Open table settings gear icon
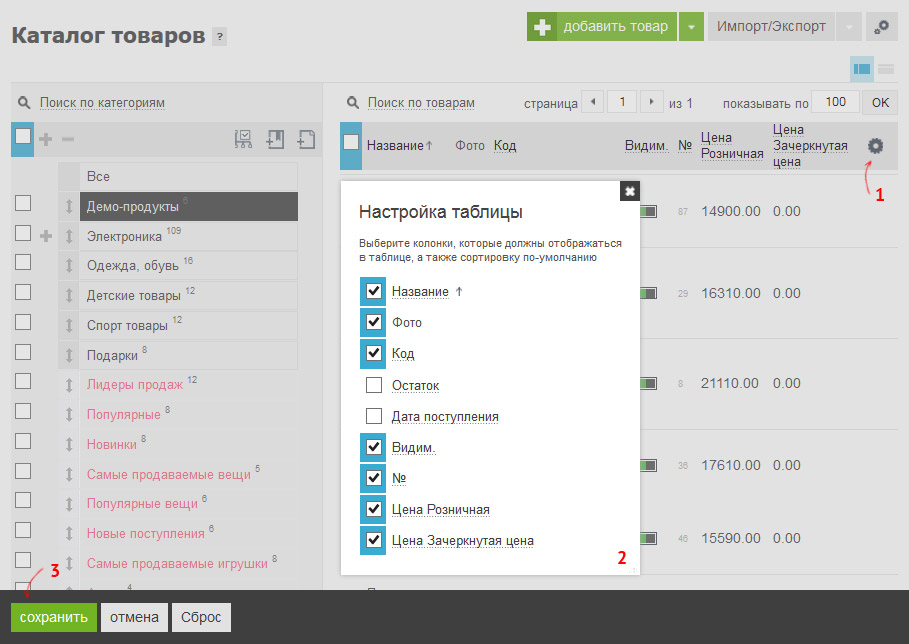 coord(875,146)
